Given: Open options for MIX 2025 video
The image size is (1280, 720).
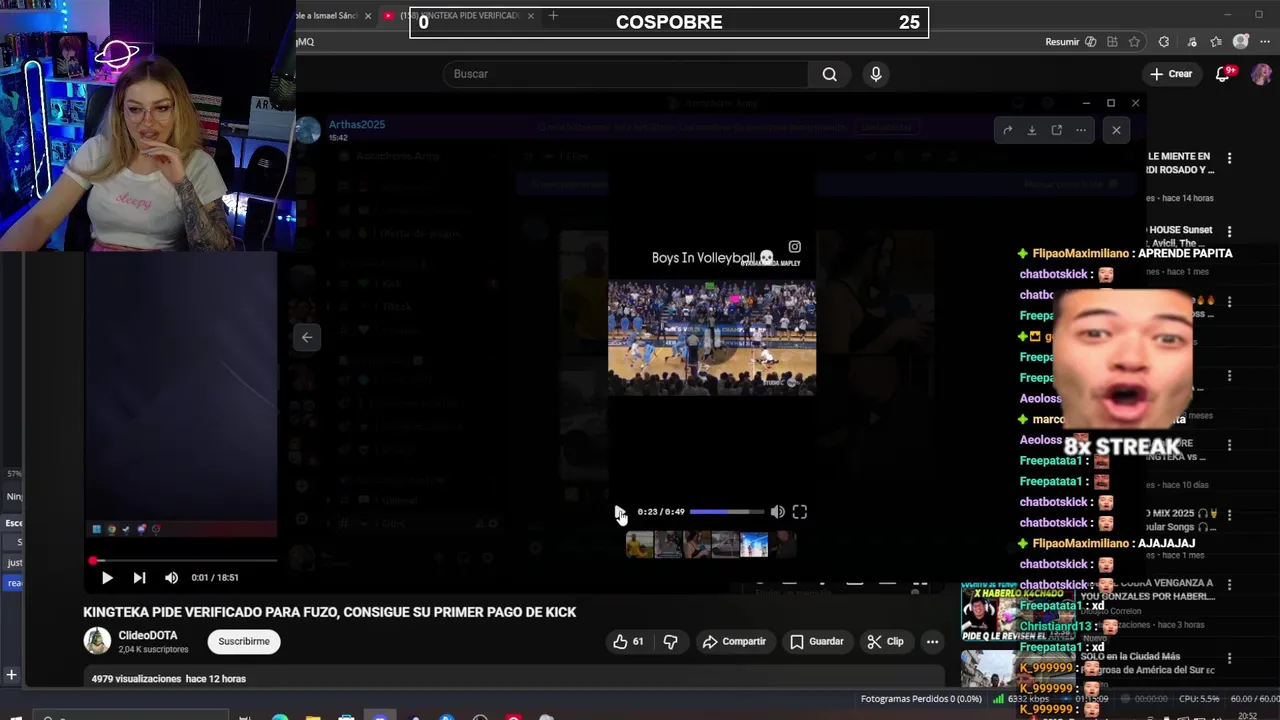Looking at the screenshot, I should point(1229,514).
